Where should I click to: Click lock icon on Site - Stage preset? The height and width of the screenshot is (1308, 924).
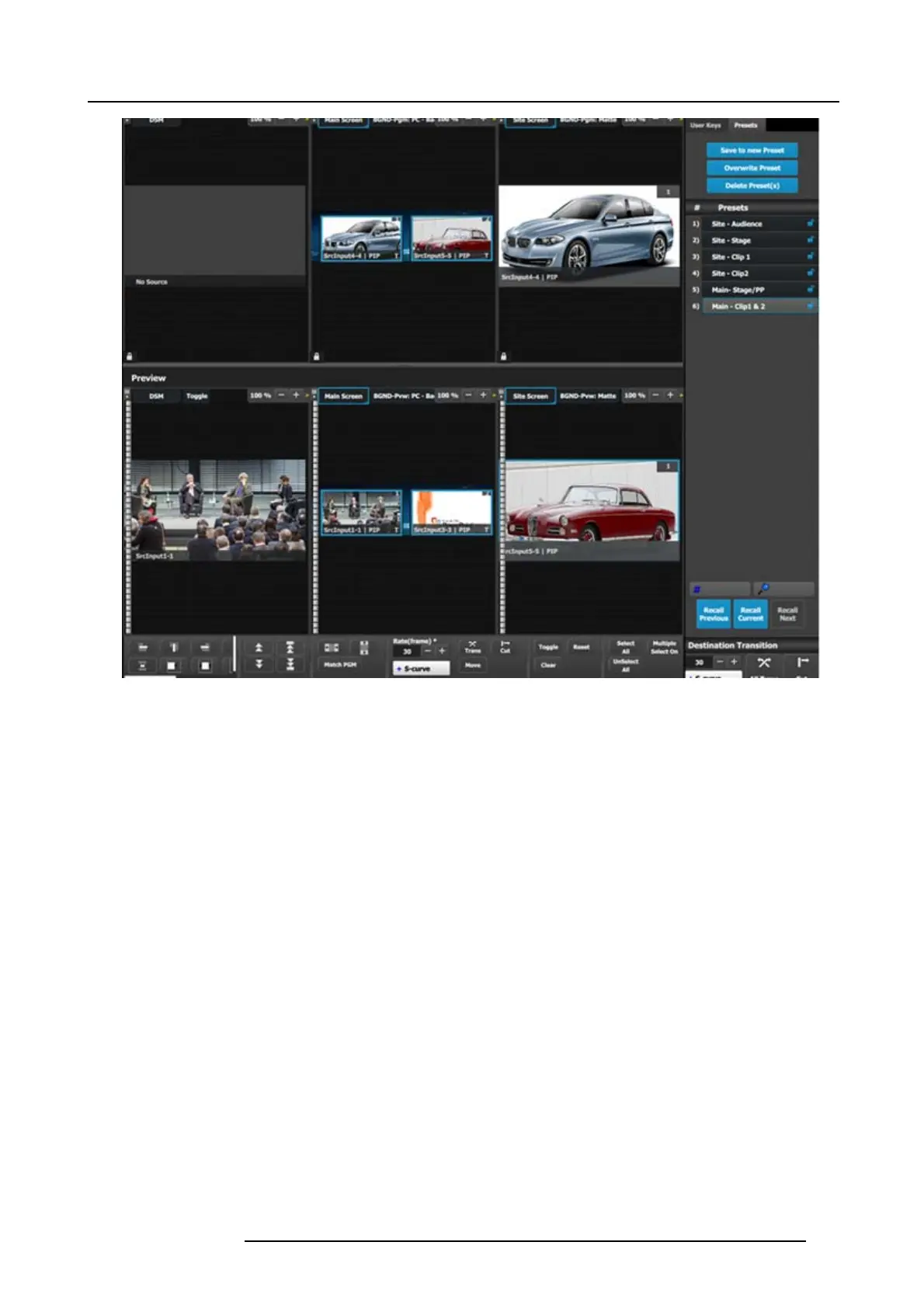click(810, 240)
